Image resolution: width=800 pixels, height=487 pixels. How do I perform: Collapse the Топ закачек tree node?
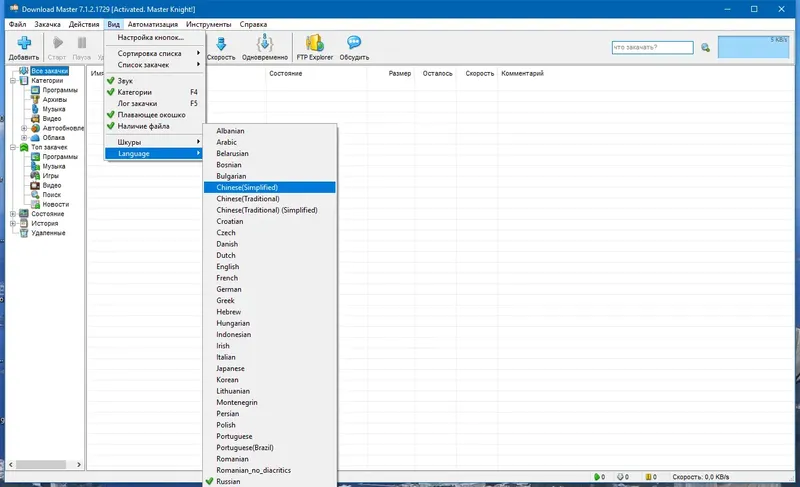(13, 147)
